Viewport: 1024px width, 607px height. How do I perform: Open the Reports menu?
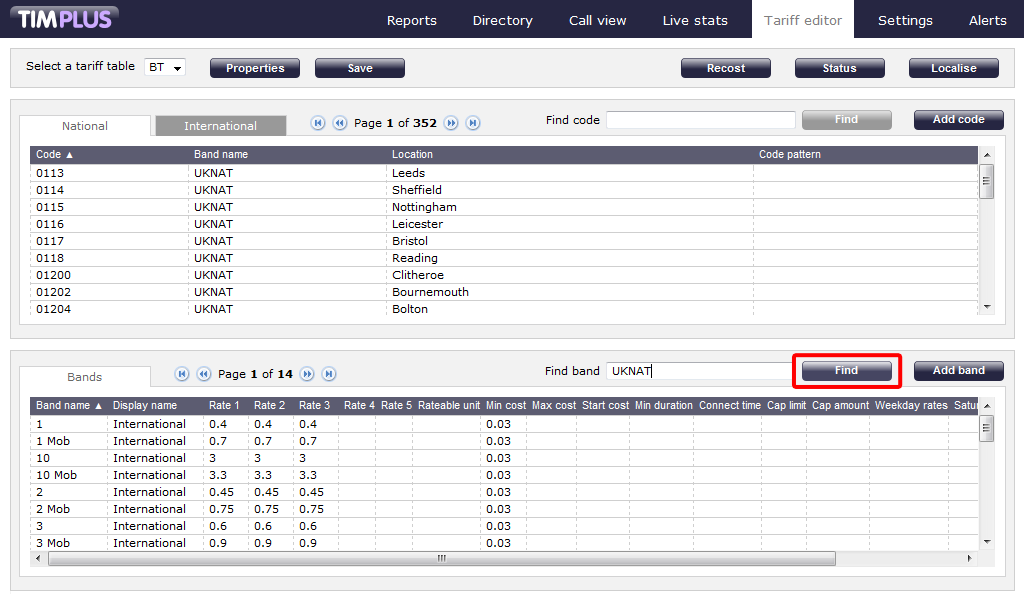(x=411, y=20)
